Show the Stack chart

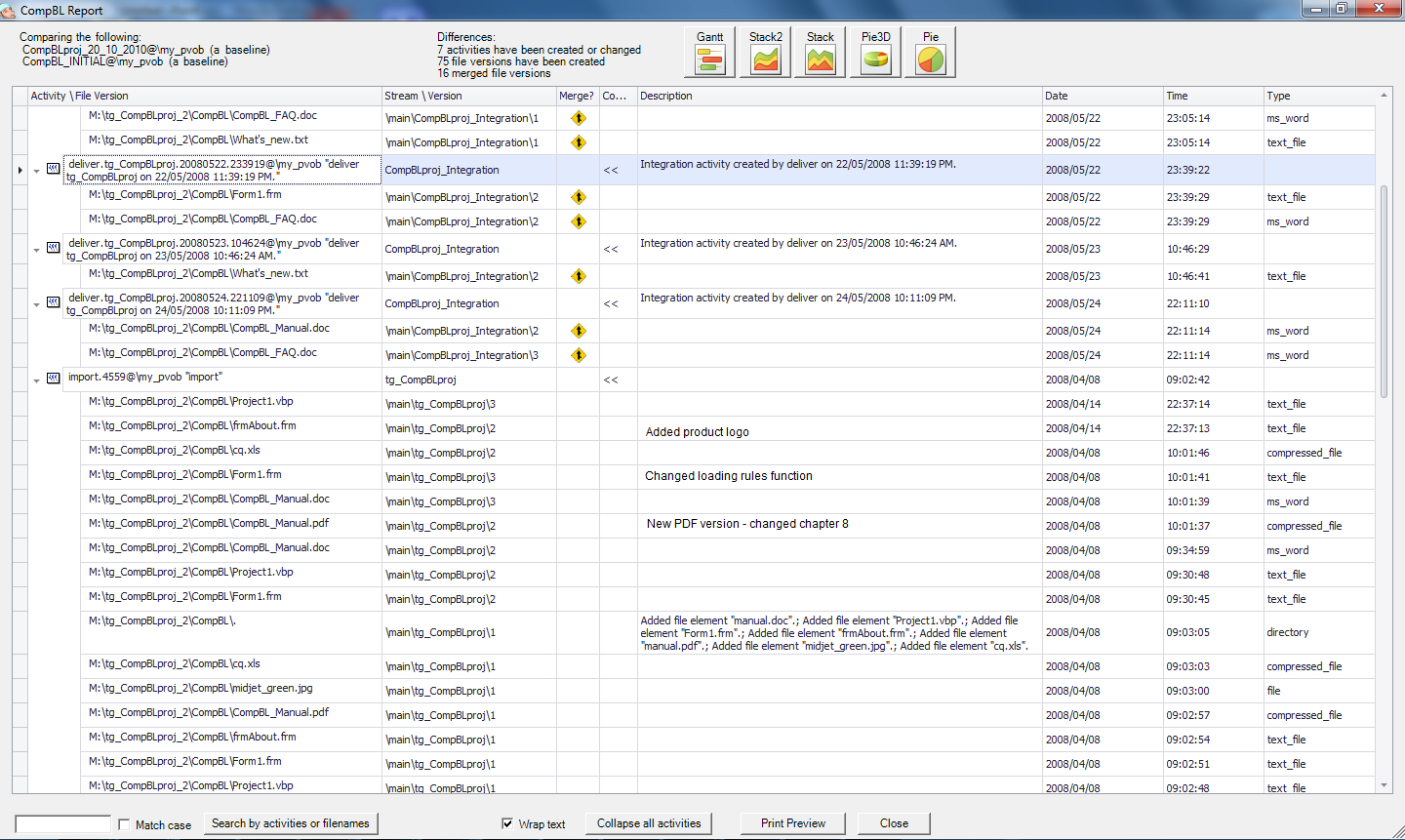tap(821, 53)
